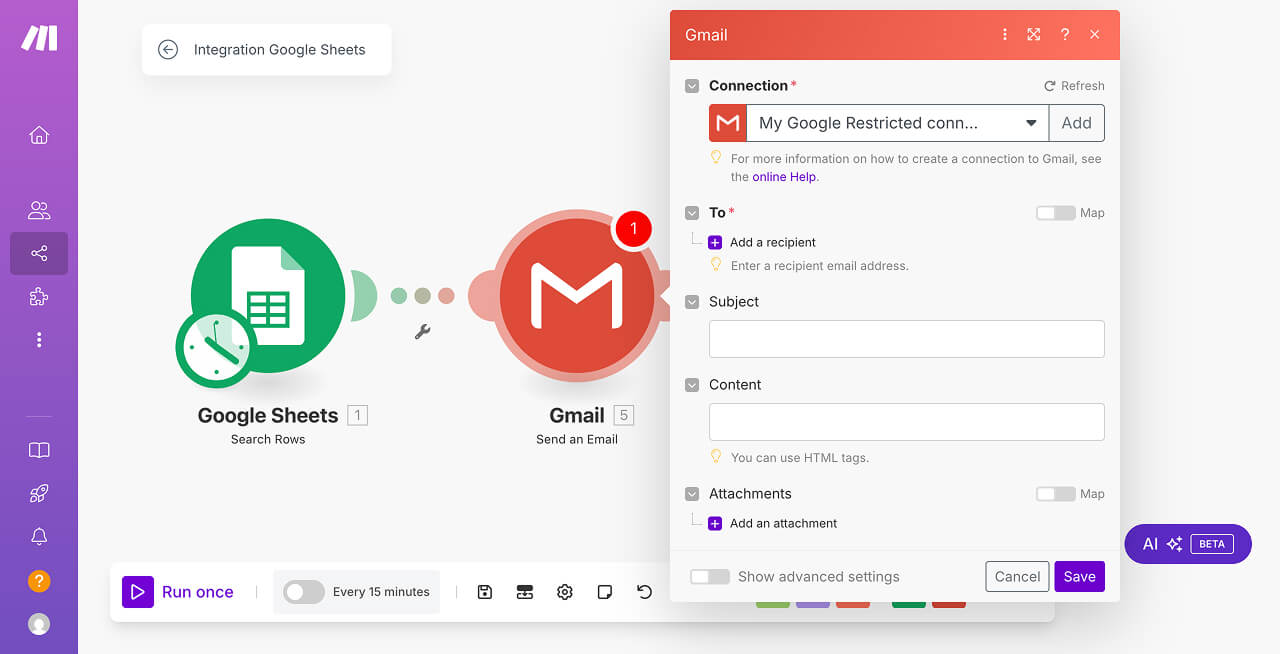Image resolution: width=1280 pixels, height=654 pixels.
Task: Toggle Map switch for Attachments
Action: pos(1055,494)
